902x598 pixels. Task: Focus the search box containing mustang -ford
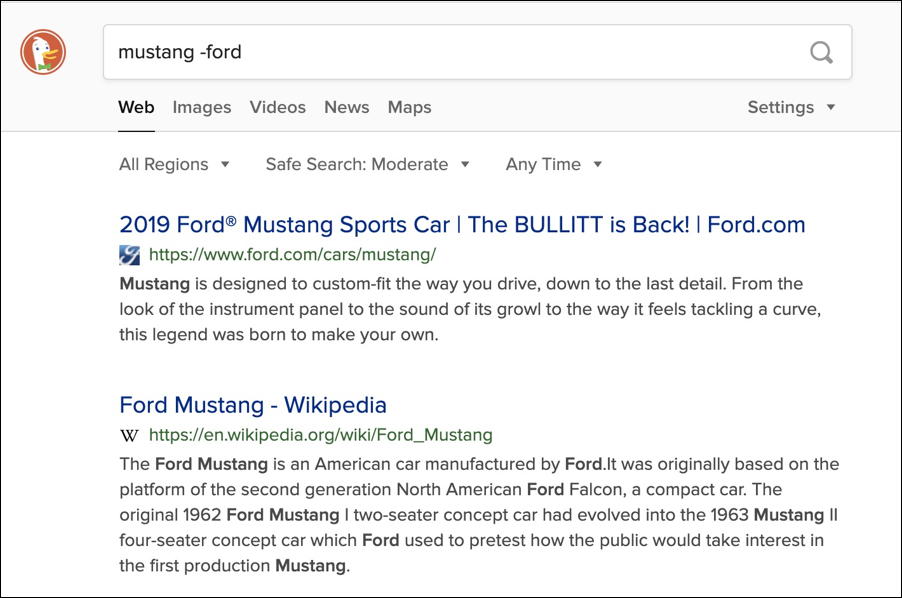click(x=477, y=52)
